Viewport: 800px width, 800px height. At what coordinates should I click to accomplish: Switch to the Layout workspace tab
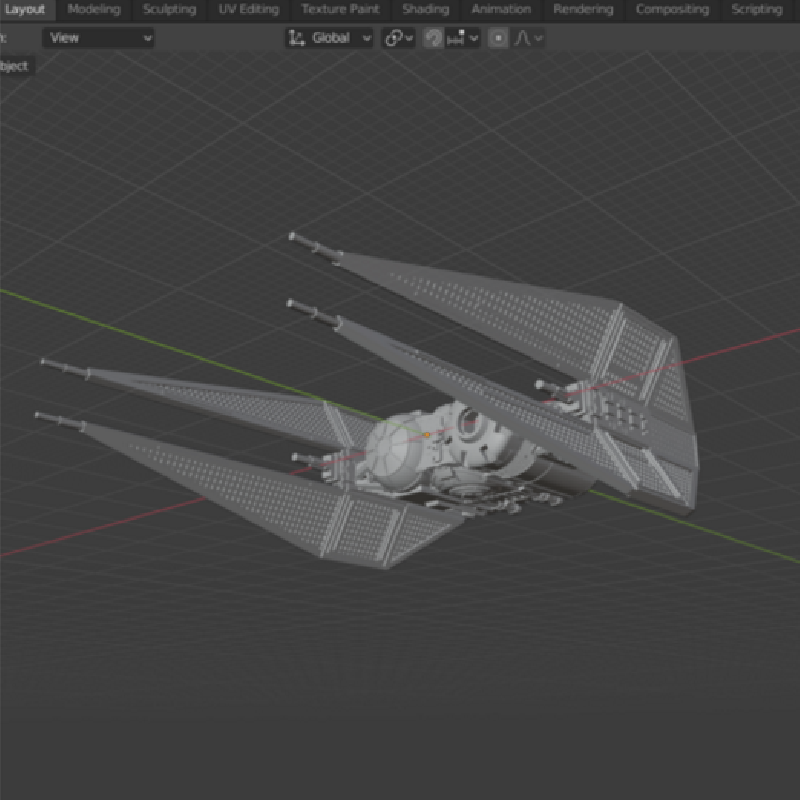click(27, 9)
